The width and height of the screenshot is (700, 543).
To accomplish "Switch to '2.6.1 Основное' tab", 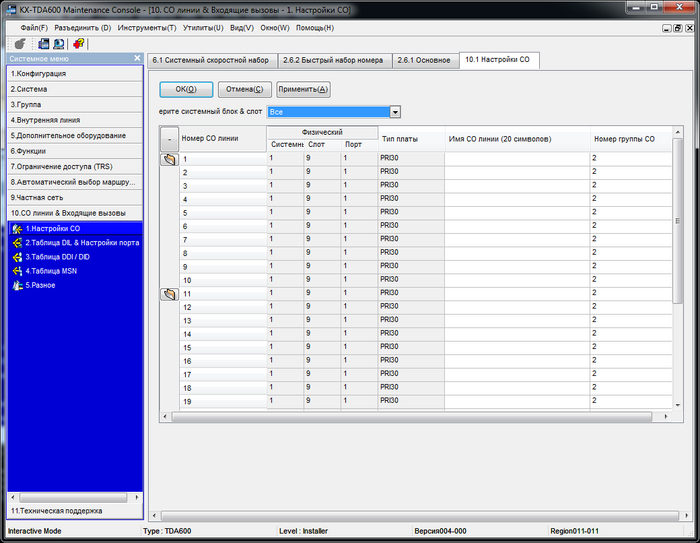I will [x=425, y=60].
